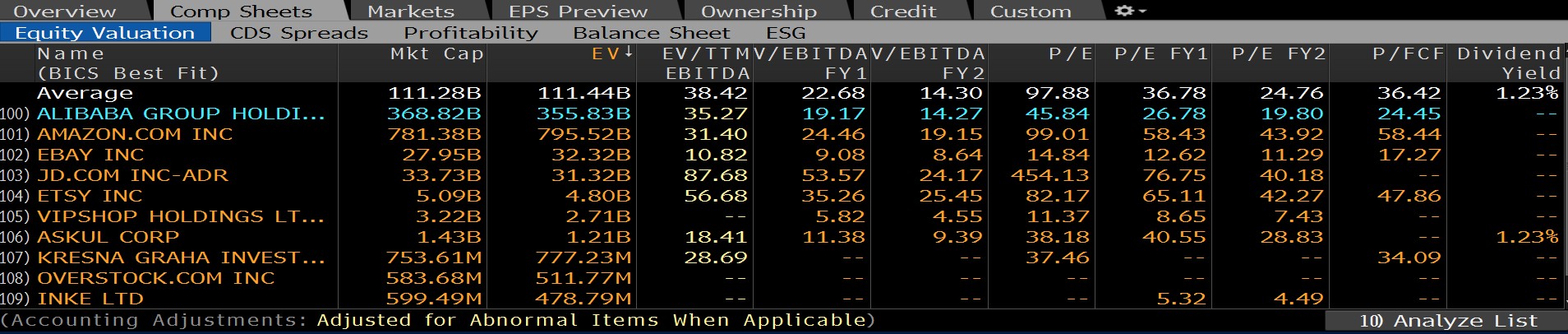Click Askul dividend yield 1.23%

1527,237
